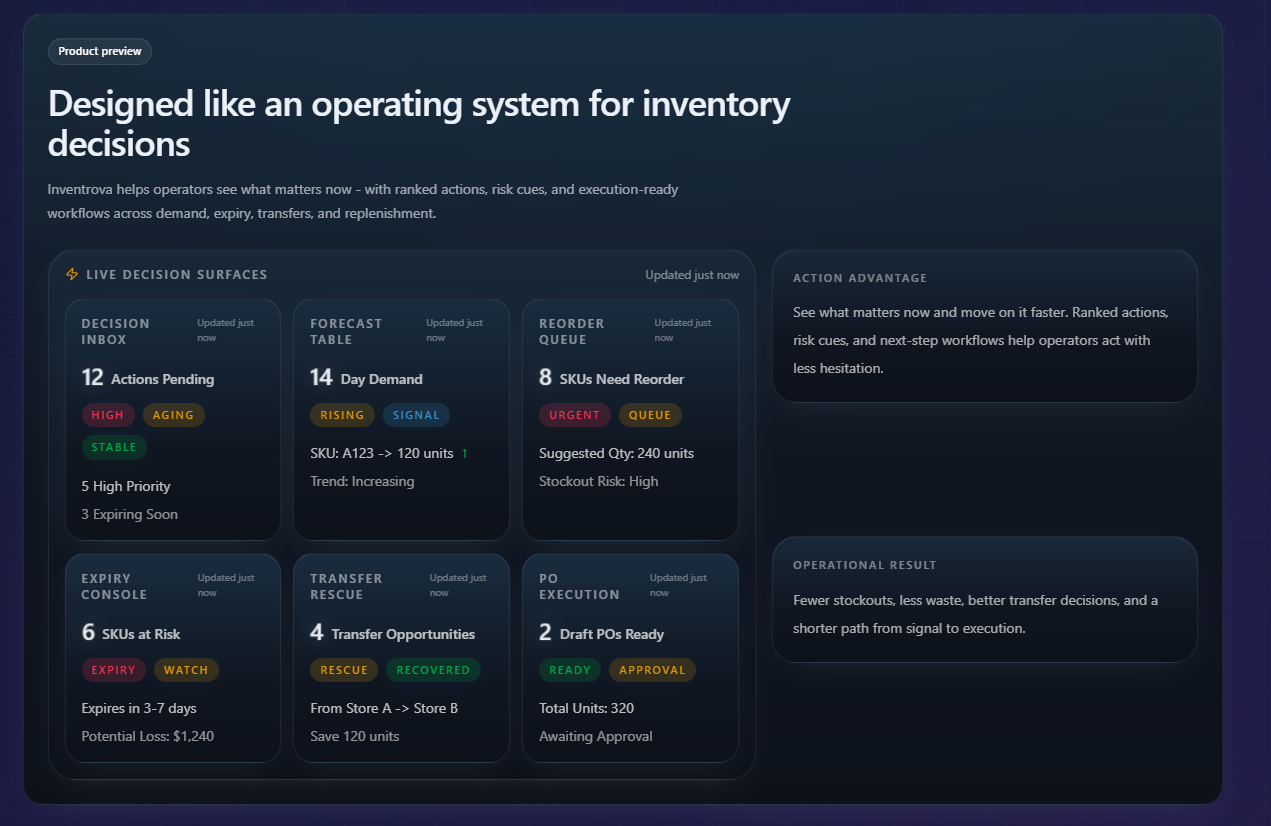Click the Product preview pill
1271x826 pixels.
pyautogui.click(x=99, y=51)
